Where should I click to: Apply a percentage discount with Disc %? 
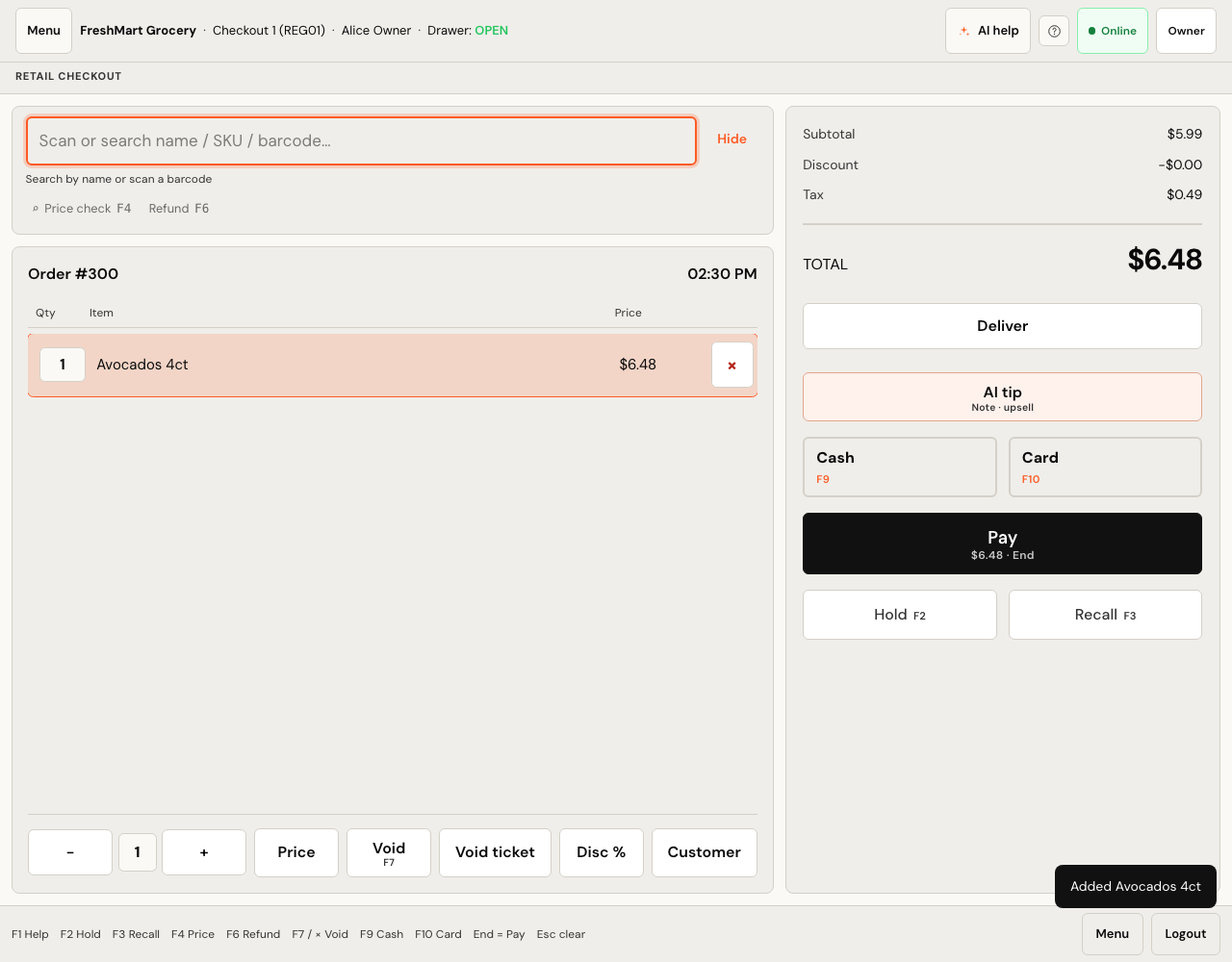click(602, 852)
